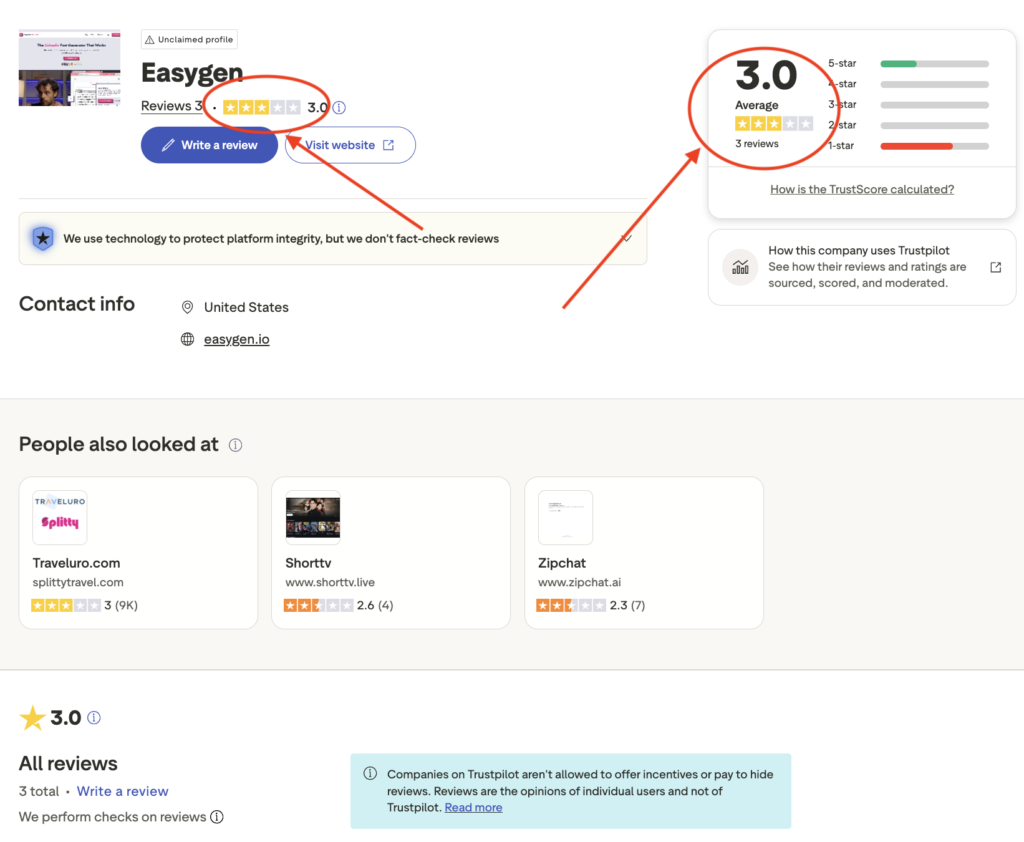Click the star rating under Average label
1024x842 pixels.
[x=774, y=123]
